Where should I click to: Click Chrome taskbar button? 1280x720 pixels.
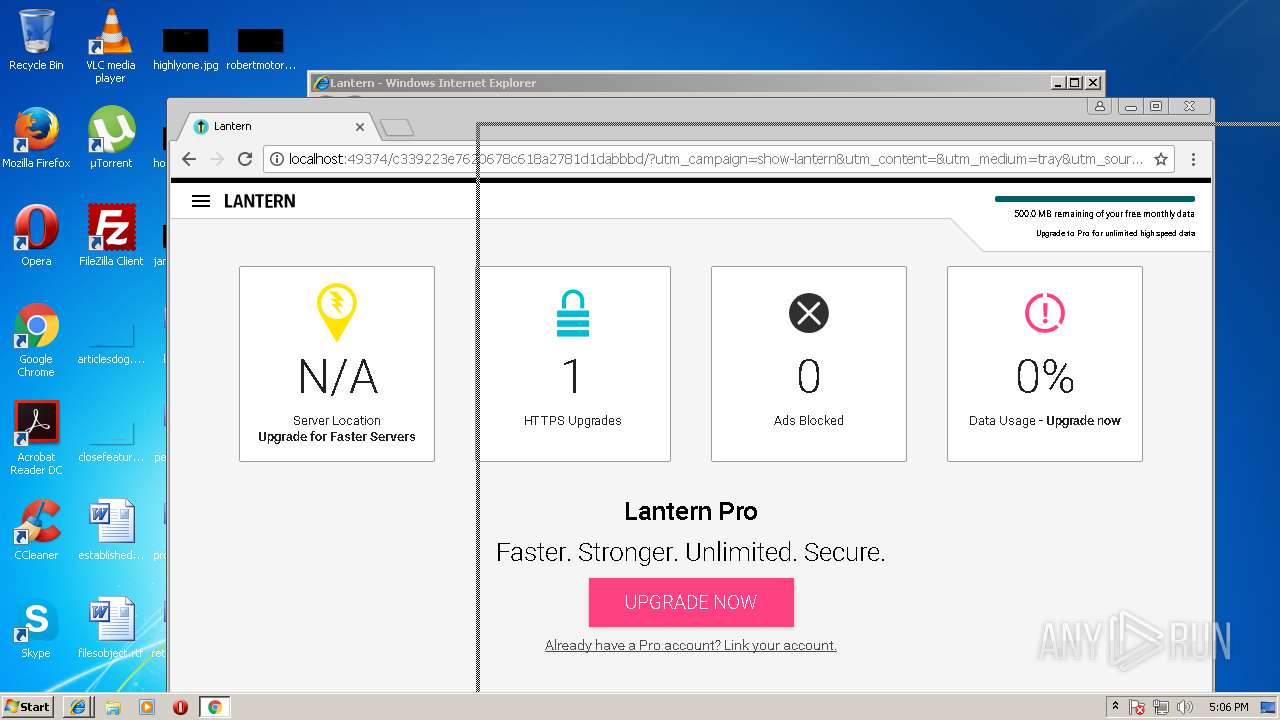(214, 706)
